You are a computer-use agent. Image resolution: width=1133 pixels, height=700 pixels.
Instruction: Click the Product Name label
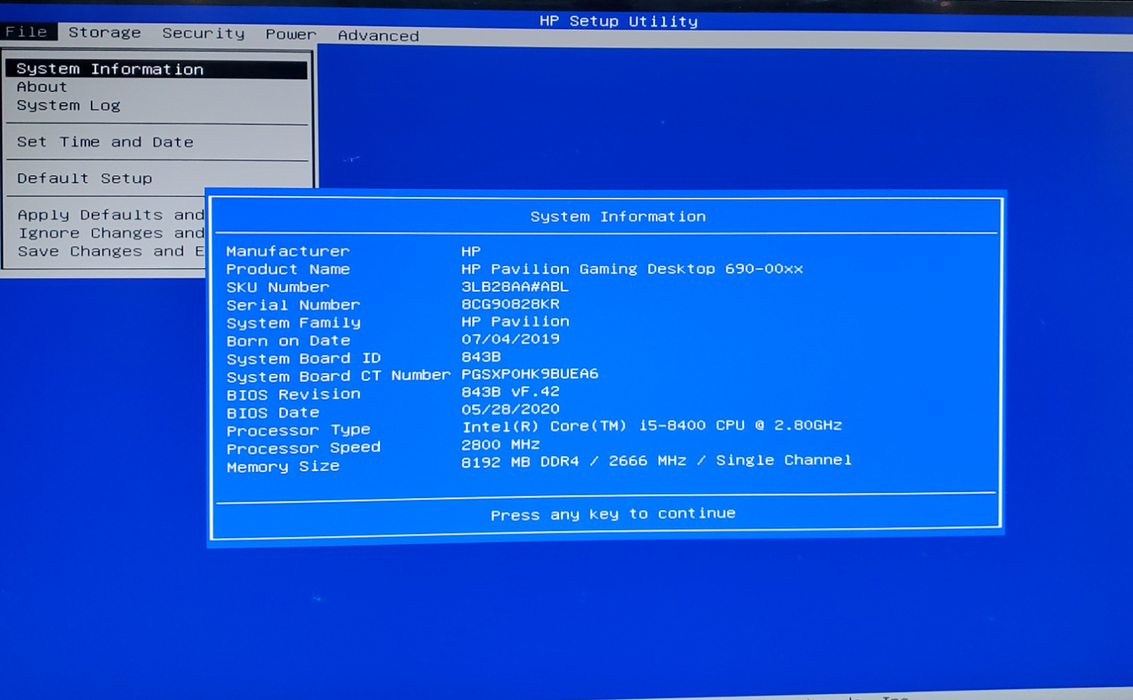point(288,269)
